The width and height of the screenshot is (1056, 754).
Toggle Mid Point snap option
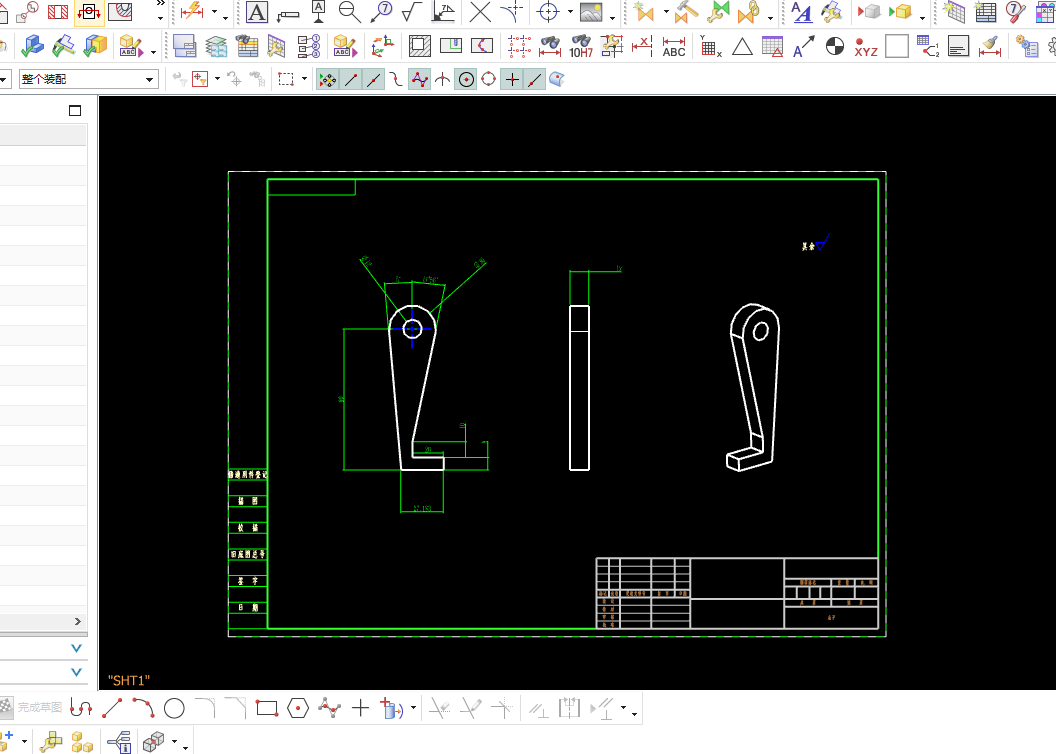[373, 79]
